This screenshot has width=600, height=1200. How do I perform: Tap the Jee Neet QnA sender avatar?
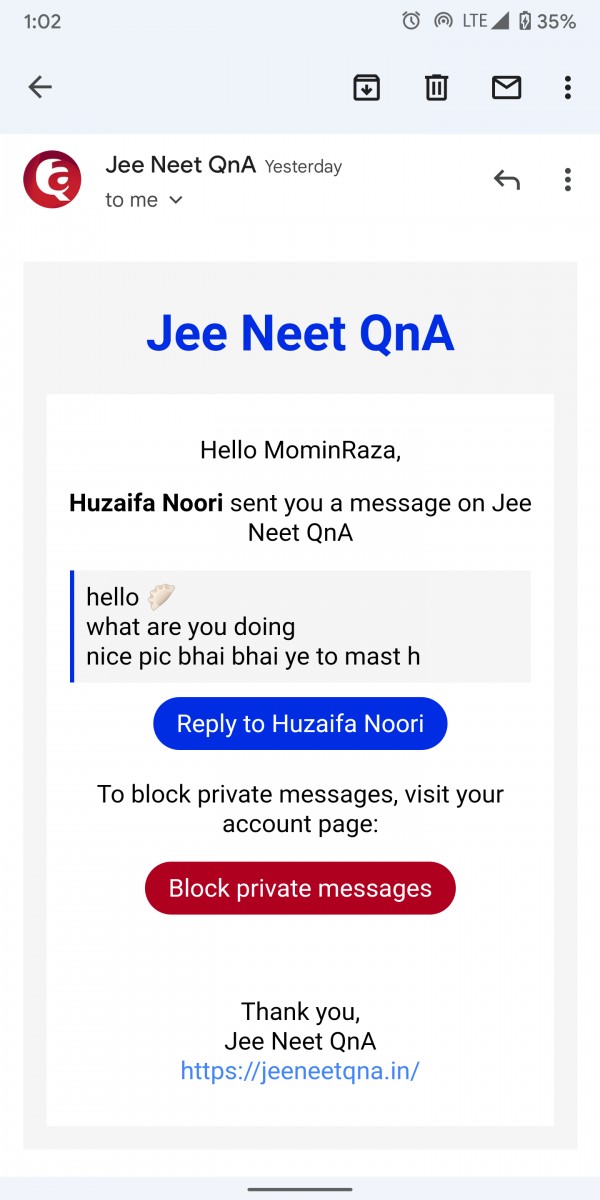point(52,179)
